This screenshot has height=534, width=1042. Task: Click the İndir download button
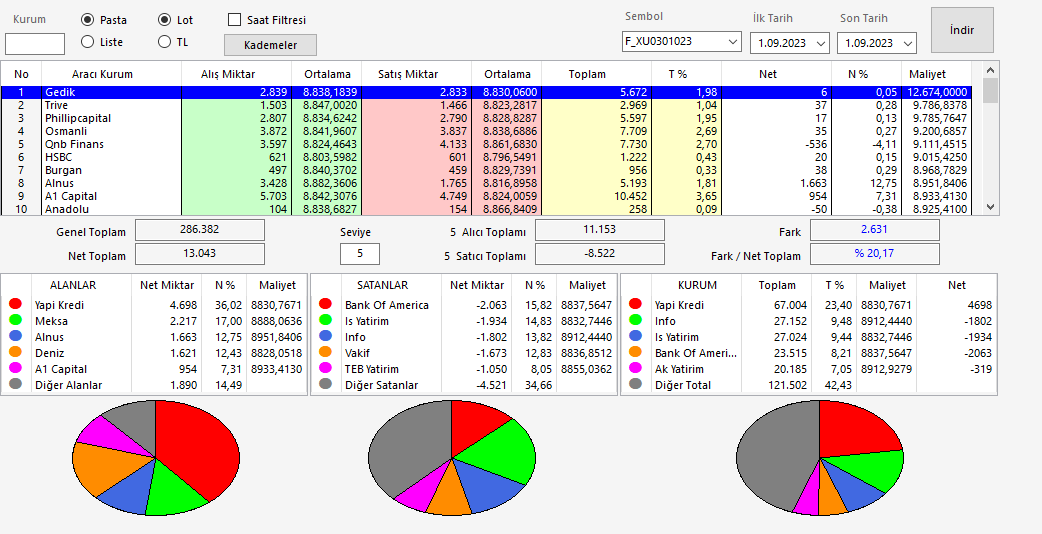962,30
